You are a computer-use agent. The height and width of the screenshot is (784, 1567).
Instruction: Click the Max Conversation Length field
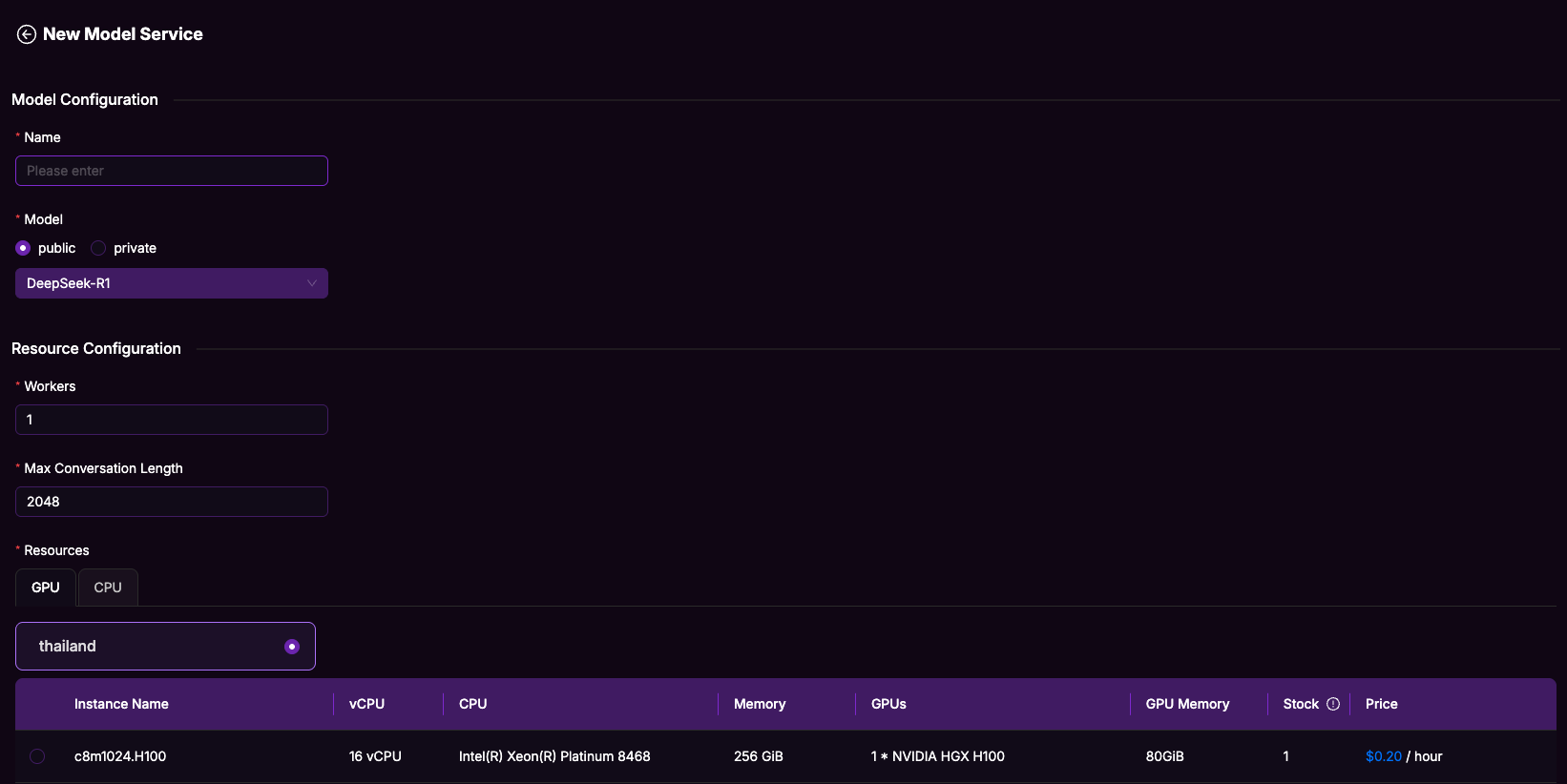(x=172, y=502)
